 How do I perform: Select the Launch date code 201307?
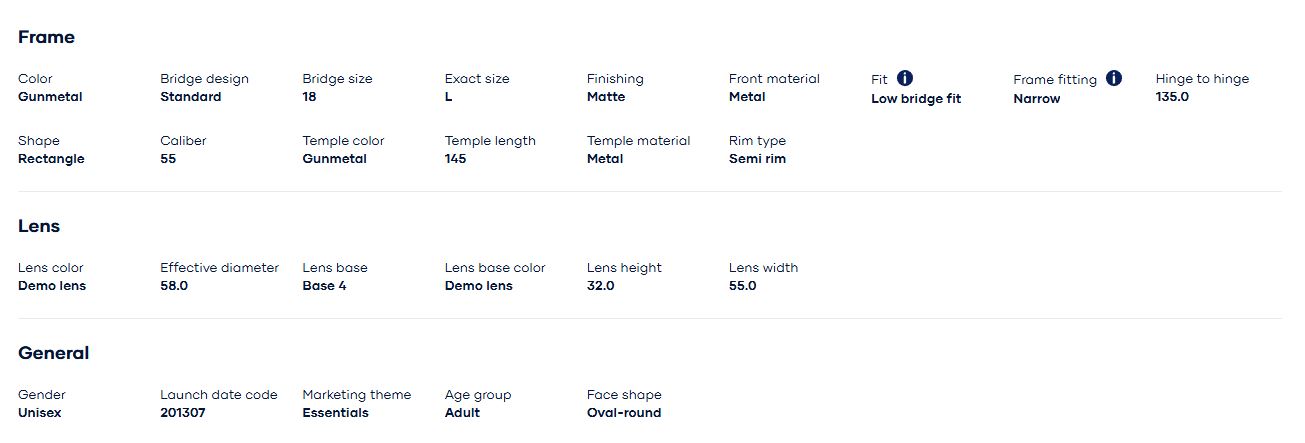pyautogui.click(x=183, y=413)
